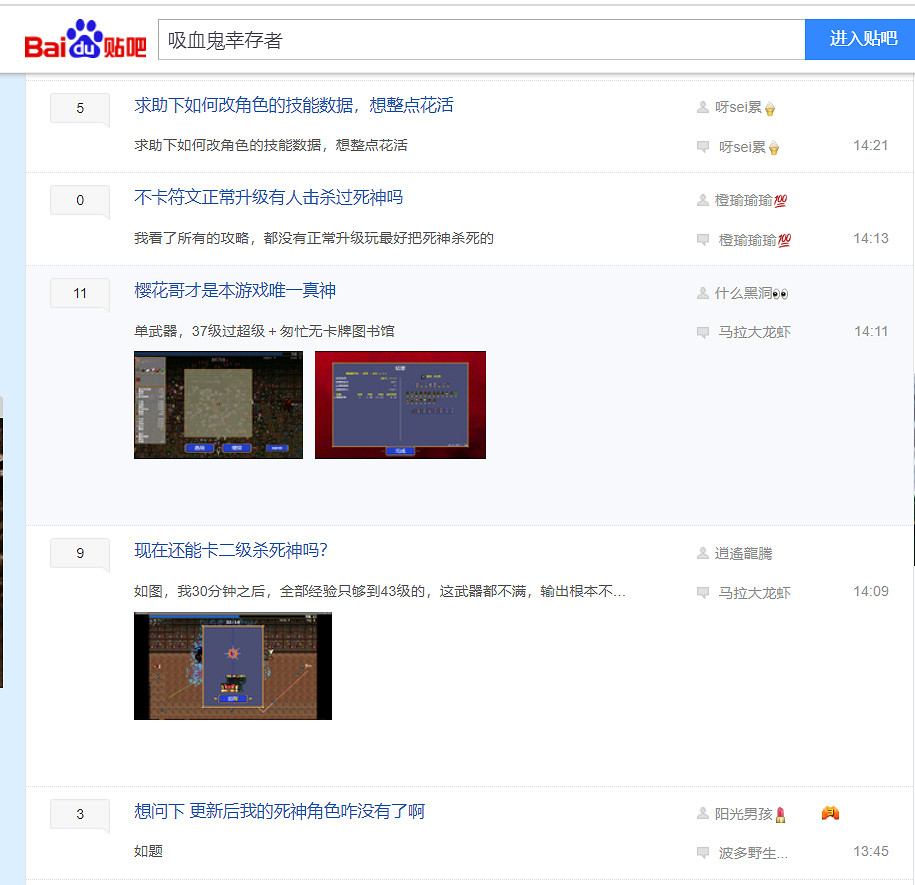Click the person icon beside 什么黑洞
This screenshot has height=885, width=915.
click(x=704, y=293)
